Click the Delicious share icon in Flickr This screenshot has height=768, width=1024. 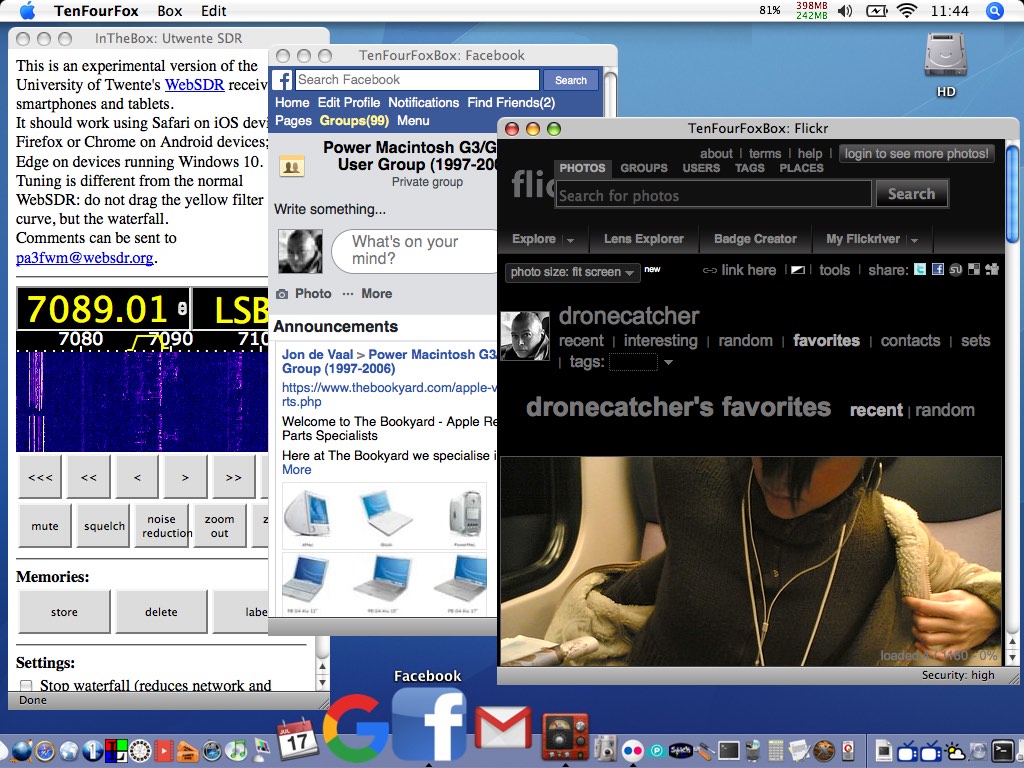(974, 269)
